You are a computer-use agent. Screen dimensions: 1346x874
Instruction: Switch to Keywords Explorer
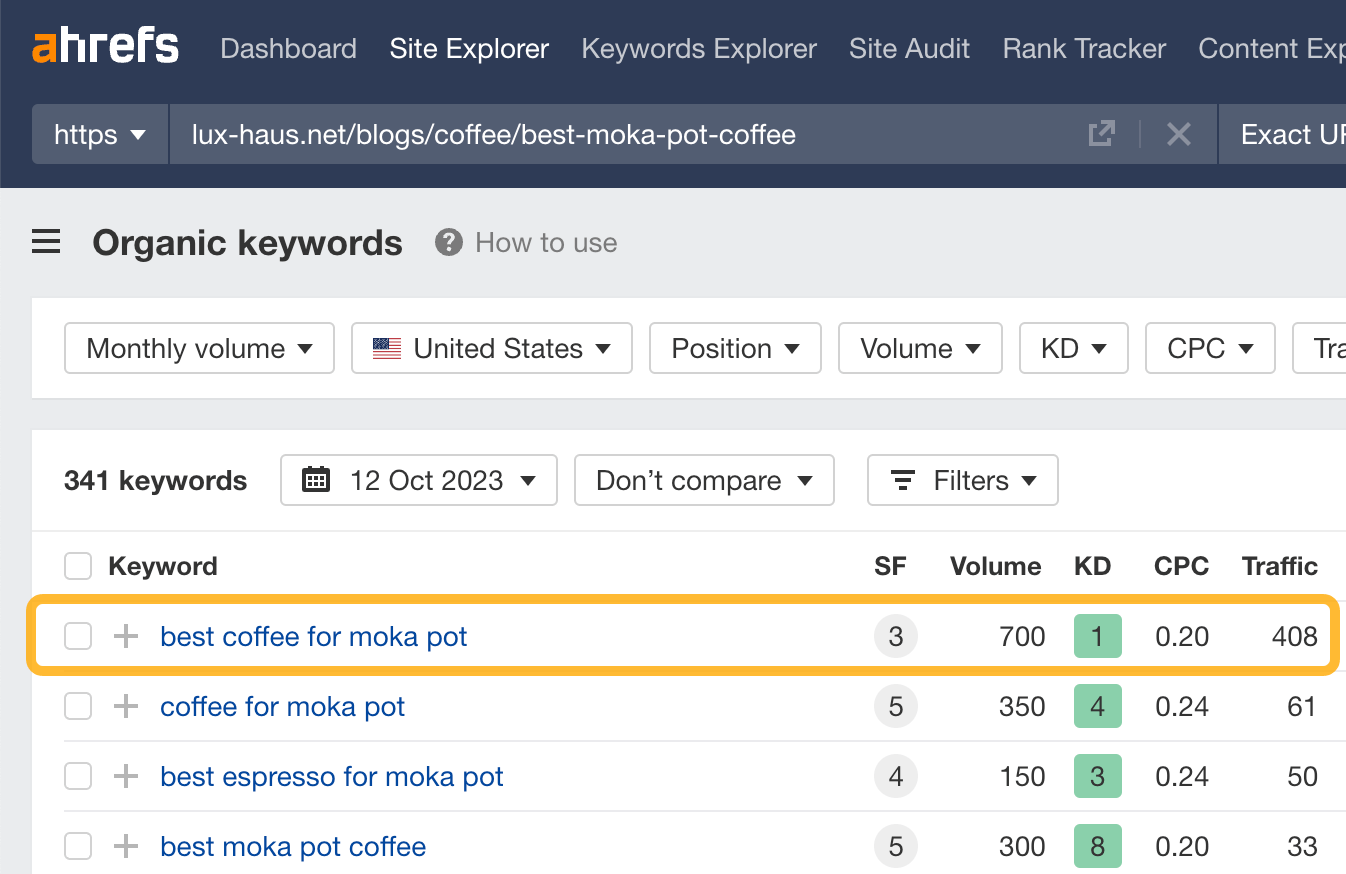coord(698,48)
